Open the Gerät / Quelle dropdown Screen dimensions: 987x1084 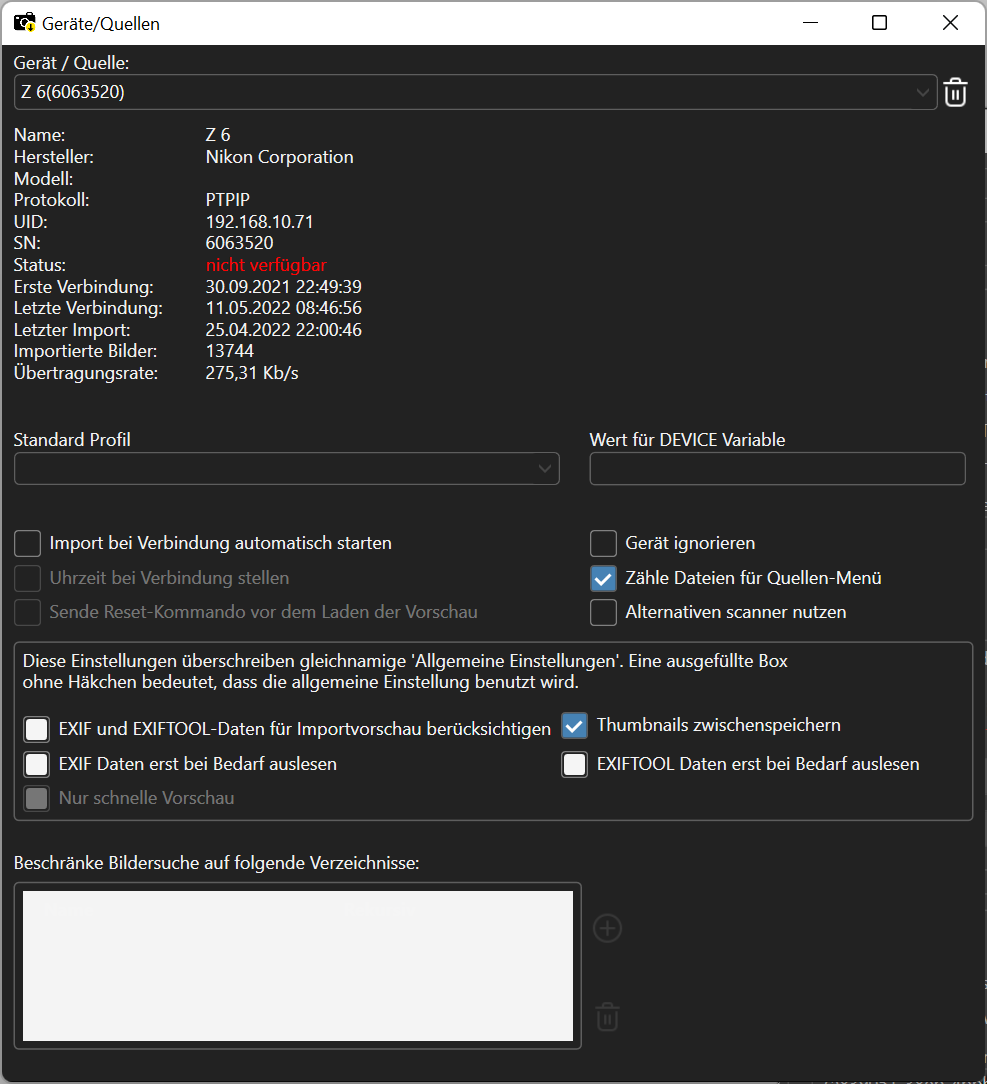tap(476, 92)
